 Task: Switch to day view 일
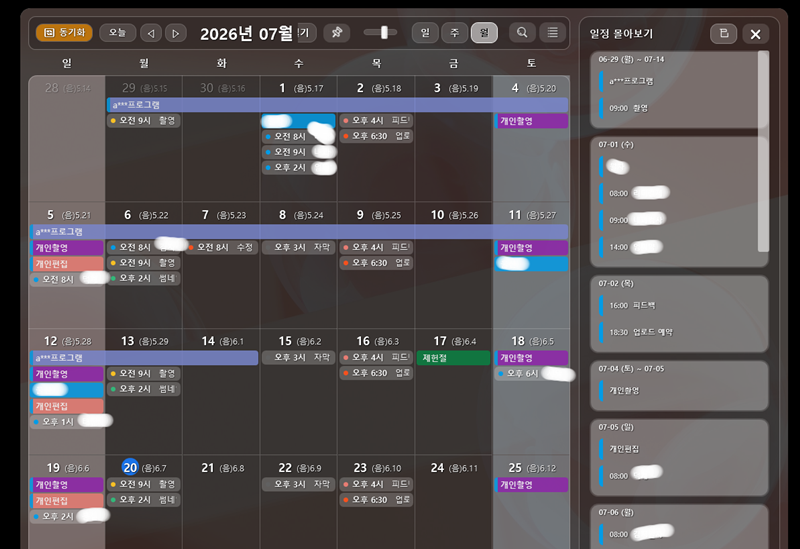point(425,33)
